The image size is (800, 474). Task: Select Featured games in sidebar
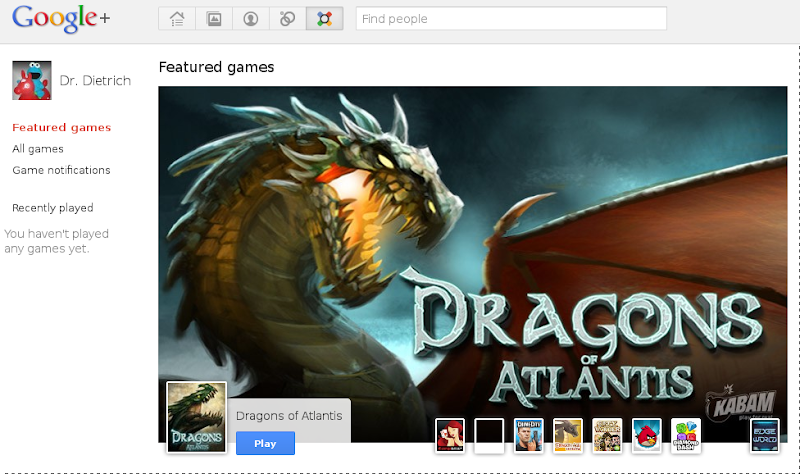(x=62, y=128)
